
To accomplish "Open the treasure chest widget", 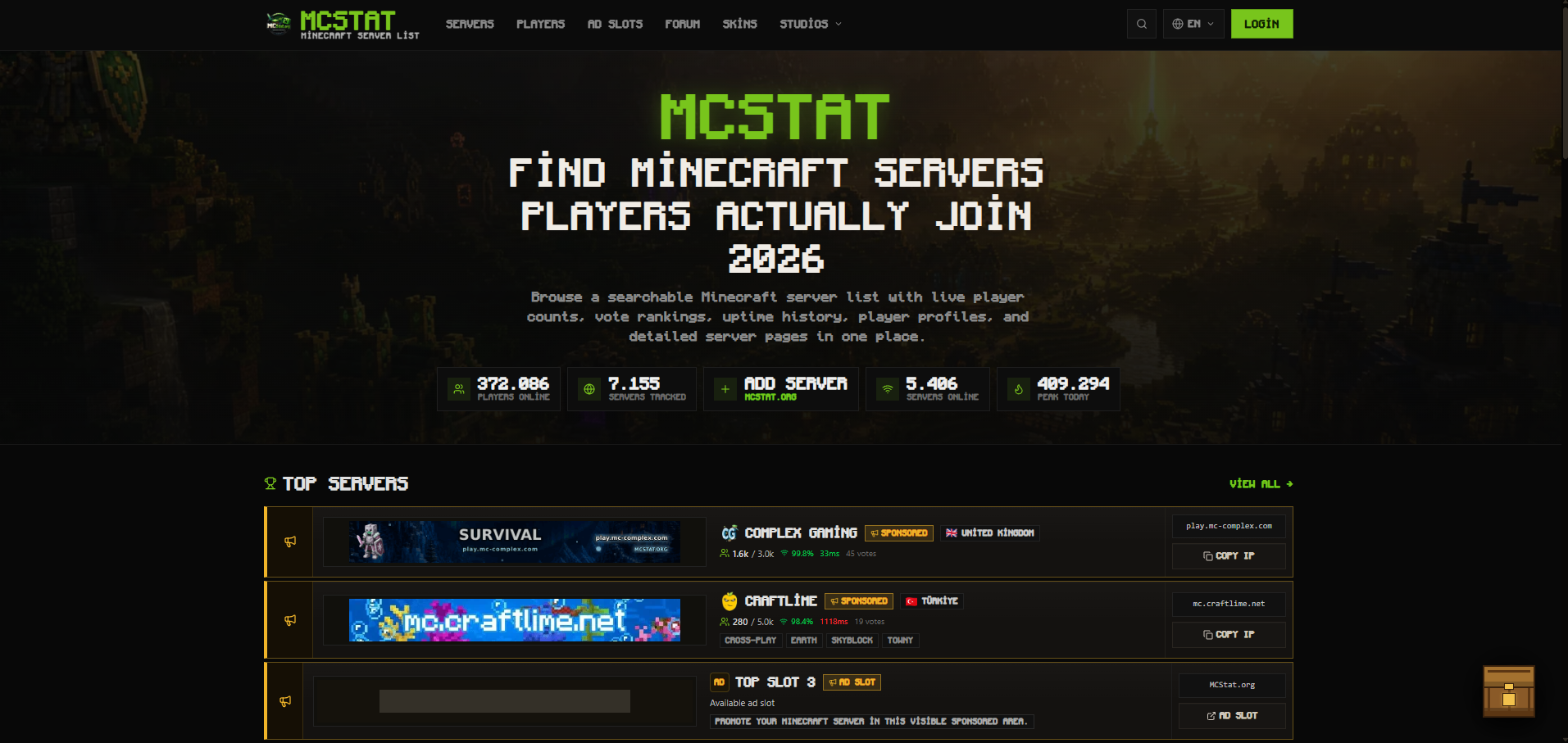I will pos(1509,691).
